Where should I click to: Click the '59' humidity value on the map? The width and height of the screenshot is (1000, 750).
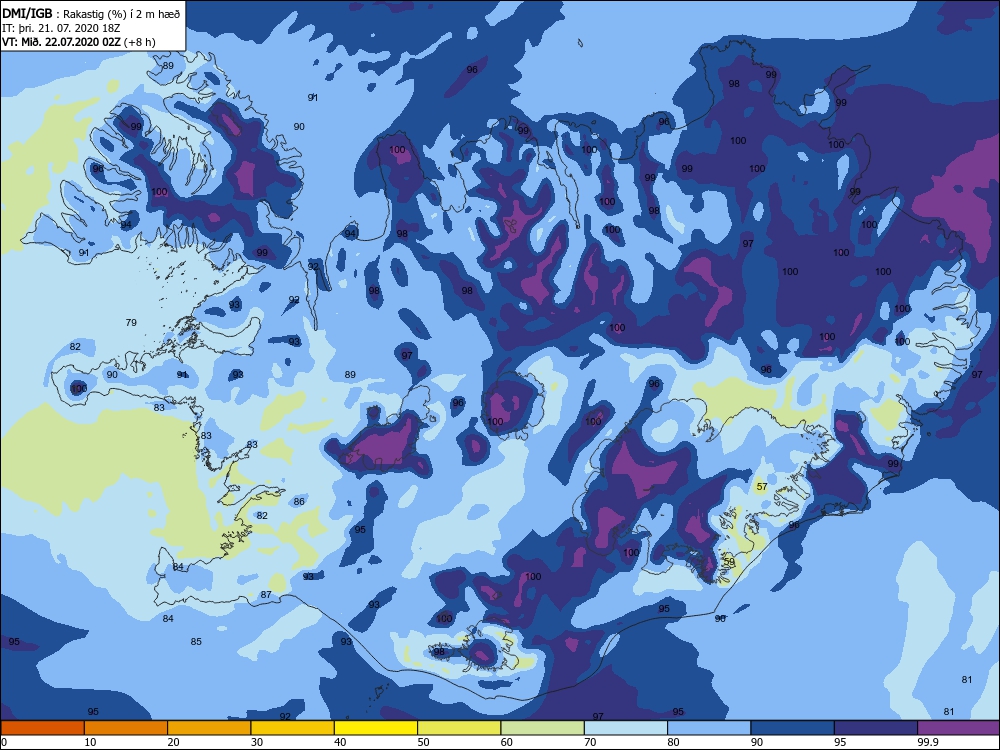730,562
